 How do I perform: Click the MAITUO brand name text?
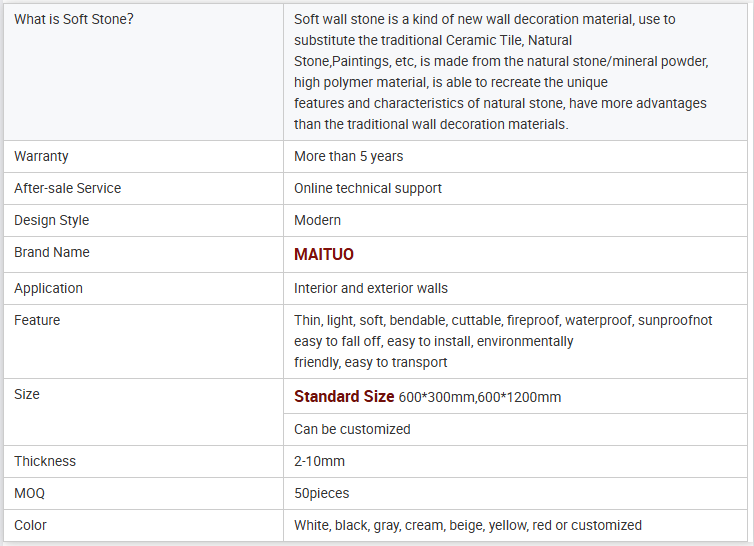click(323, 255)
